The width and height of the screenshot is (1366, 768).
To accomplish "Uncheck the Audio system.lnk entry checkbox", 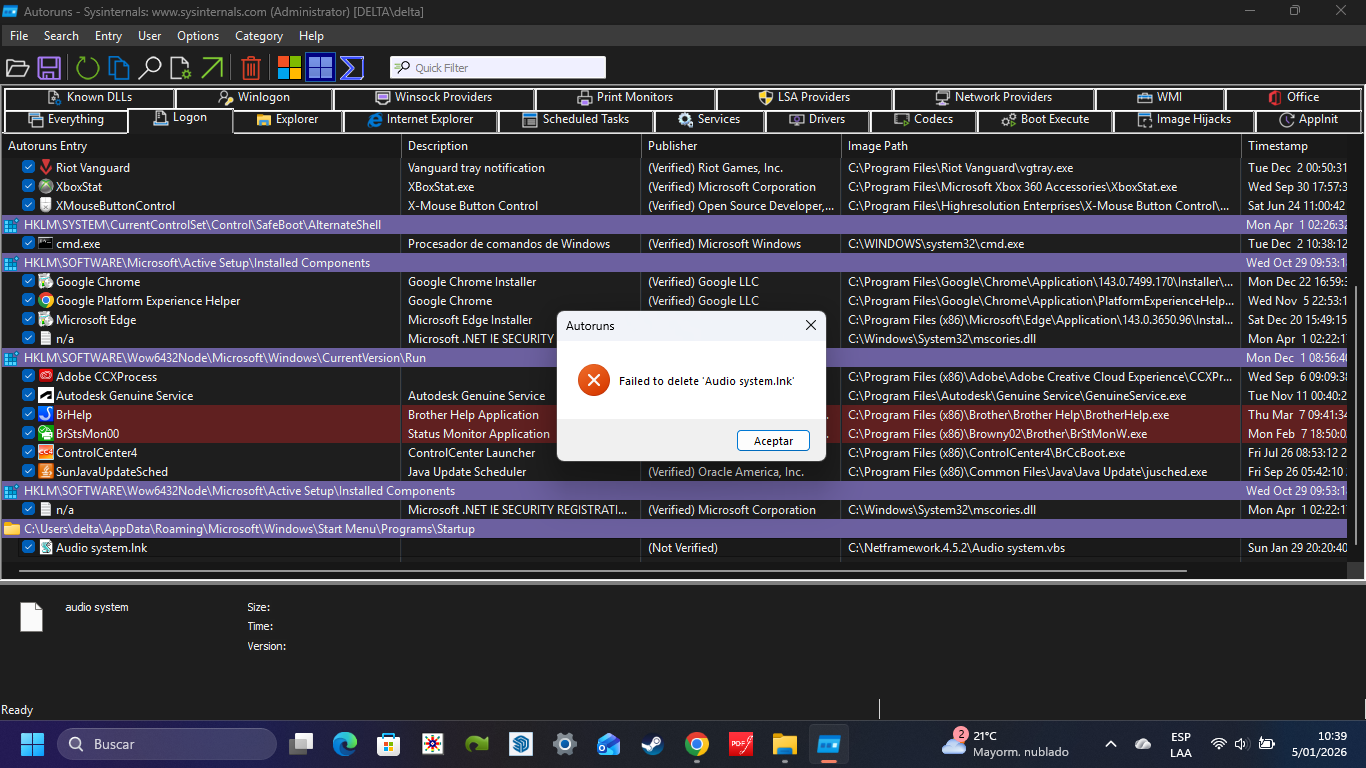I will coord(29,548).
